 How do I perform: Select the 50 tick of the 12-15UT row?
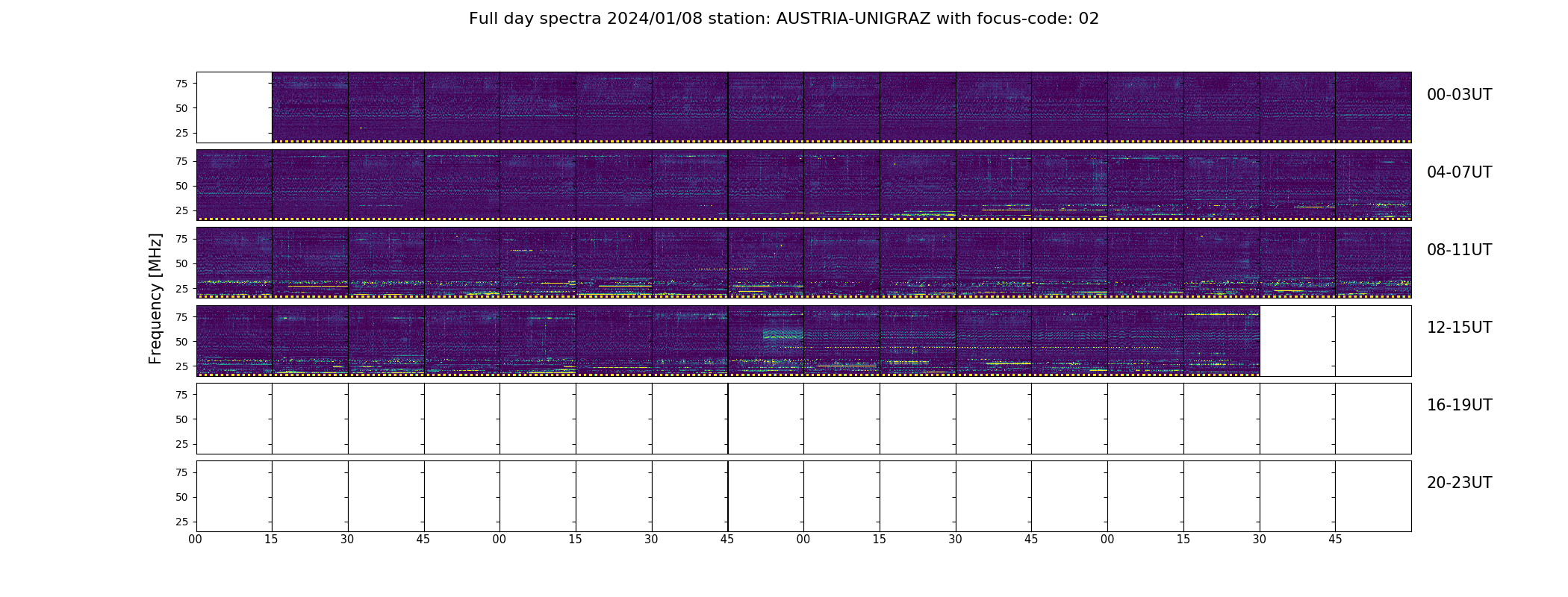[181, 342]
